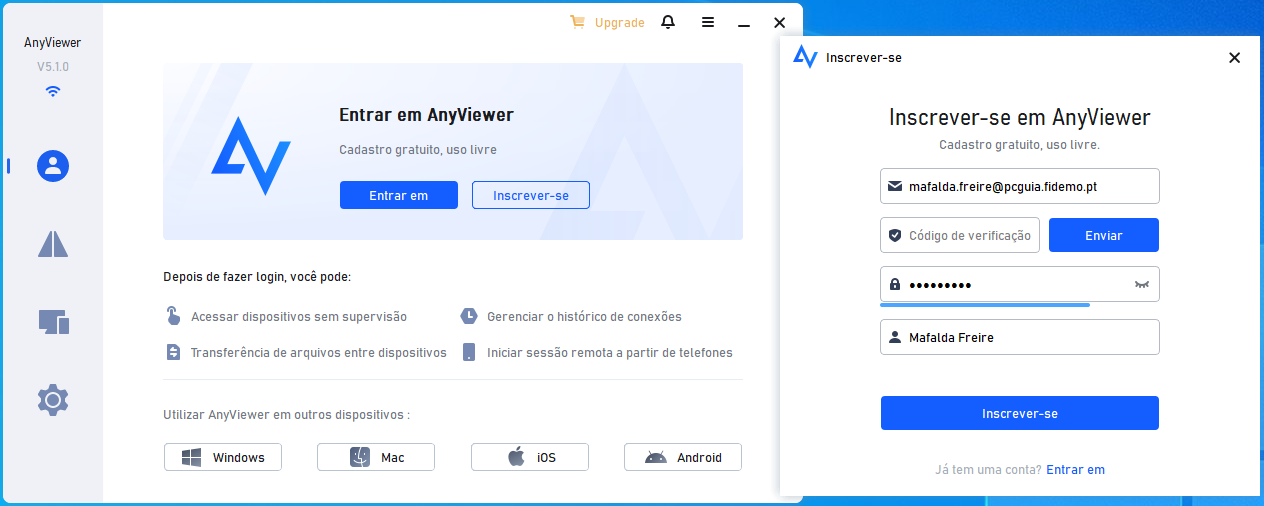This screenshot has height=506, width=1264.
Task: Click the Entrar em link in the dialog
Action: (1076, 469)
